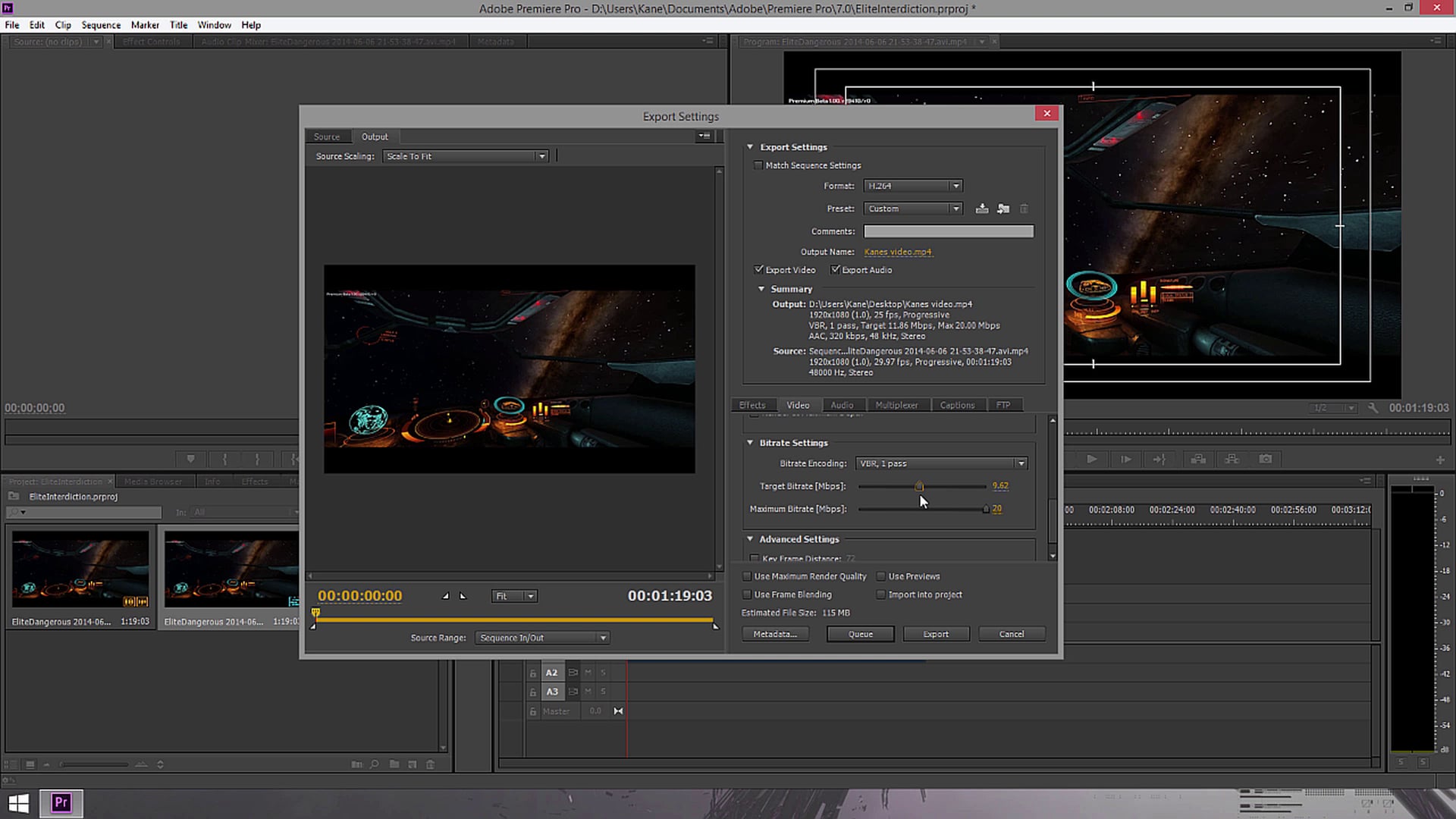Screen dimensions: 1456x819
Task: Click Set In Point triangle icon
Action: [446, 596]
